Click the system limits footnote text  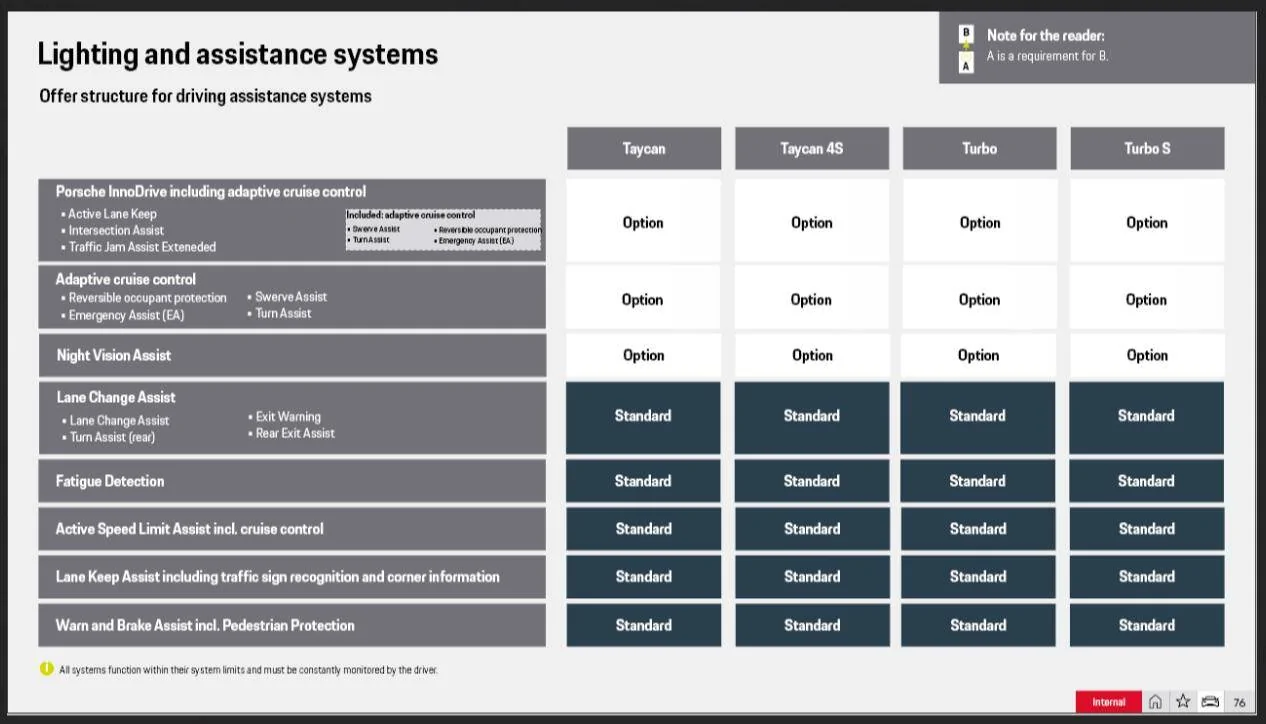click(x=248, y=670)
